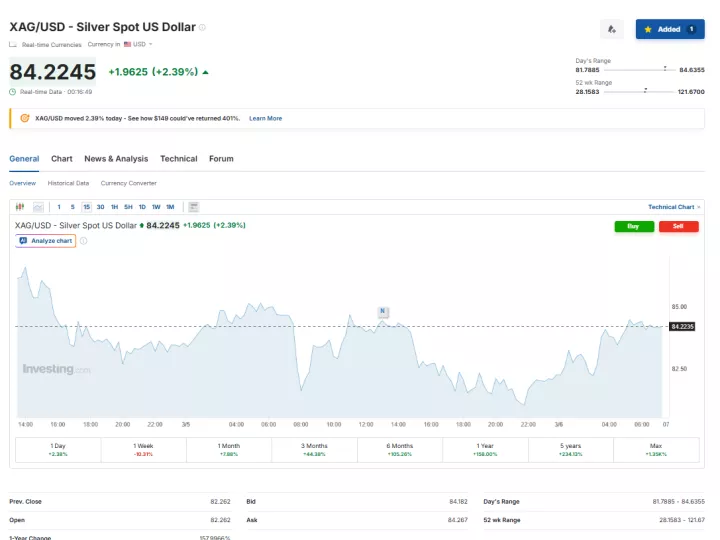
Task: Click the info icon next to page title
Action: pos(202,27)
